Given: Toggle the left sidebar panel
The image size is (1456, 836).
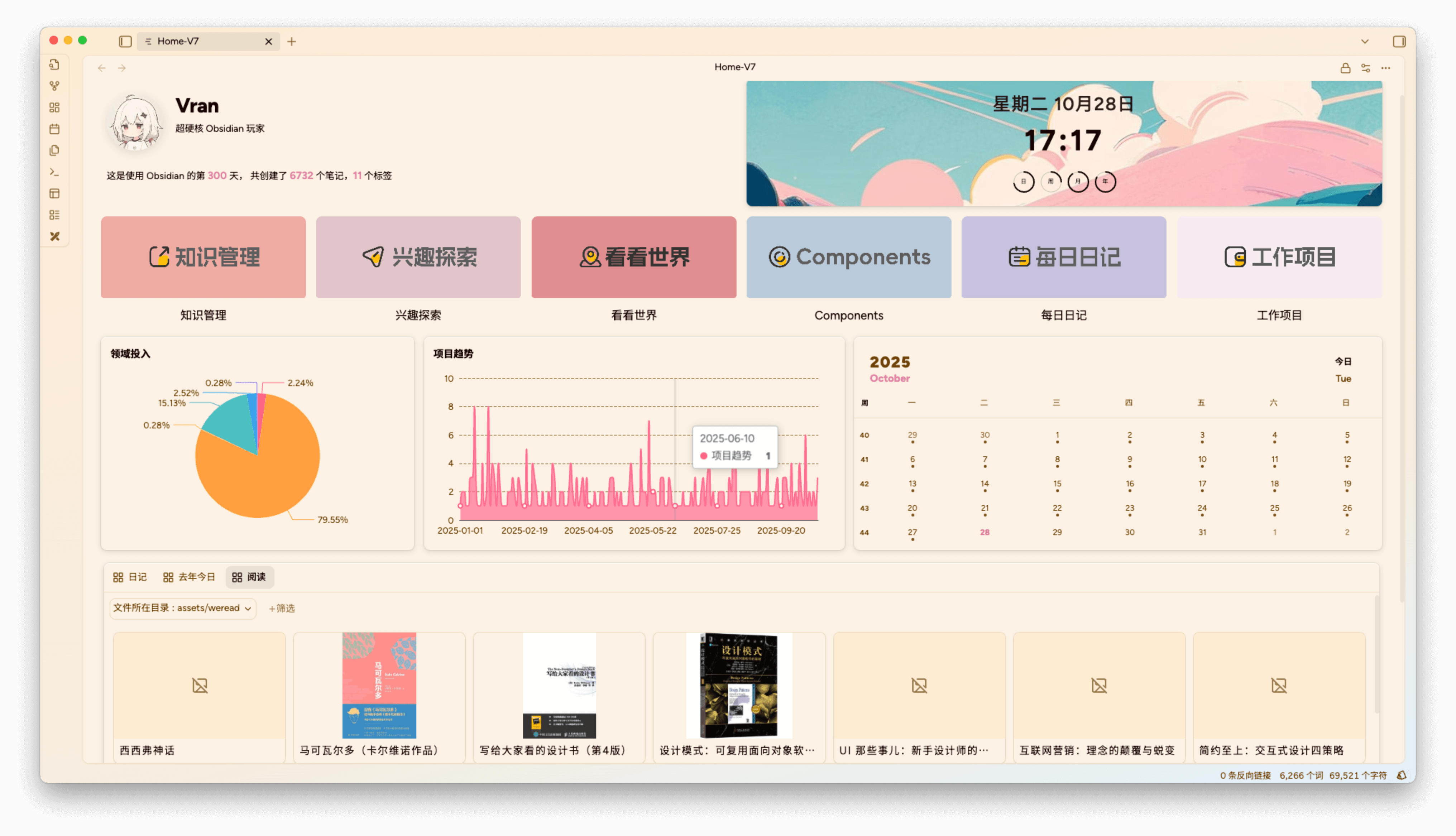Looking at the screenshot, I should [x=125, y=41].
